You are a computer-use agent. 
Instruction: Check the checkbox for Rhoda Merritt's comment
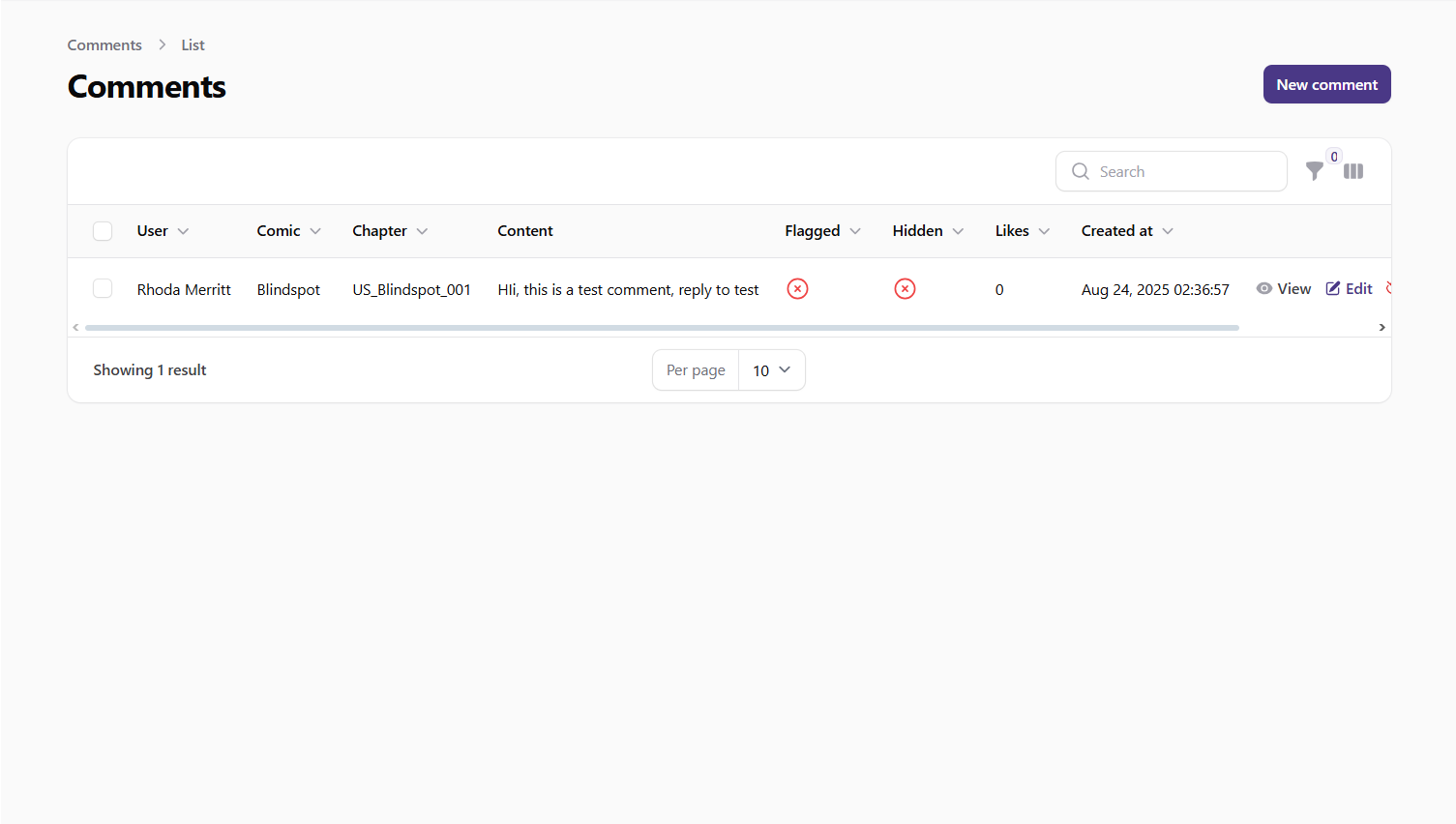tap(103, 288)
